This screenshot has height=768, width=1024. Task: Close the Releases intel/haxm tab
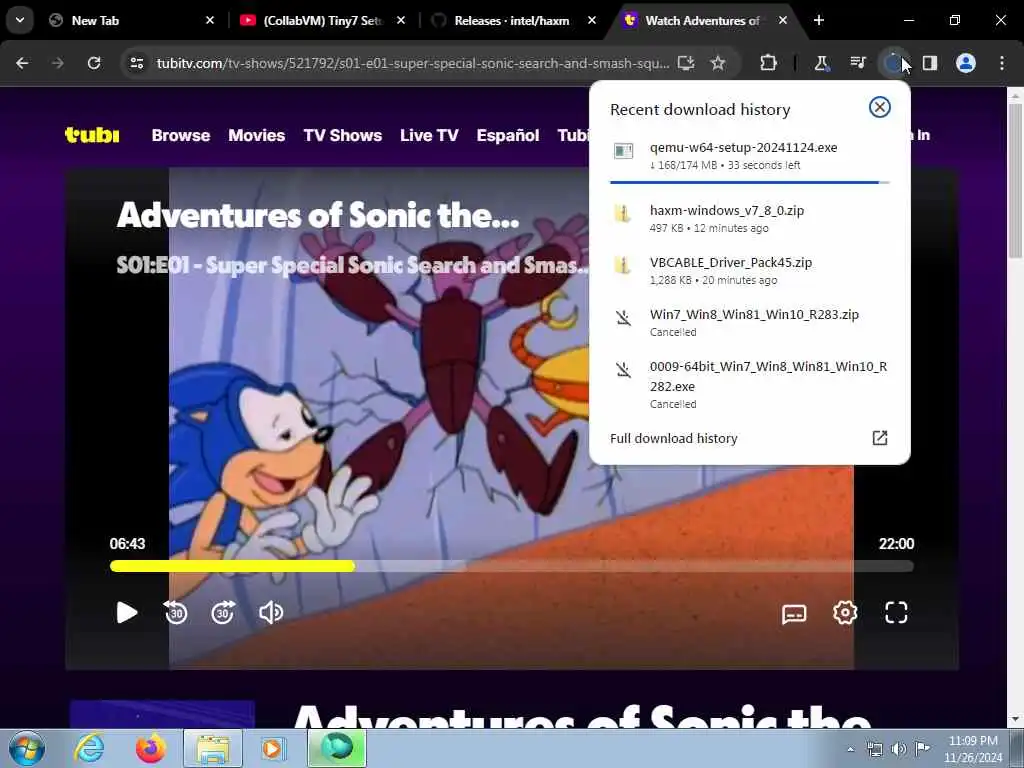point(592,20)
